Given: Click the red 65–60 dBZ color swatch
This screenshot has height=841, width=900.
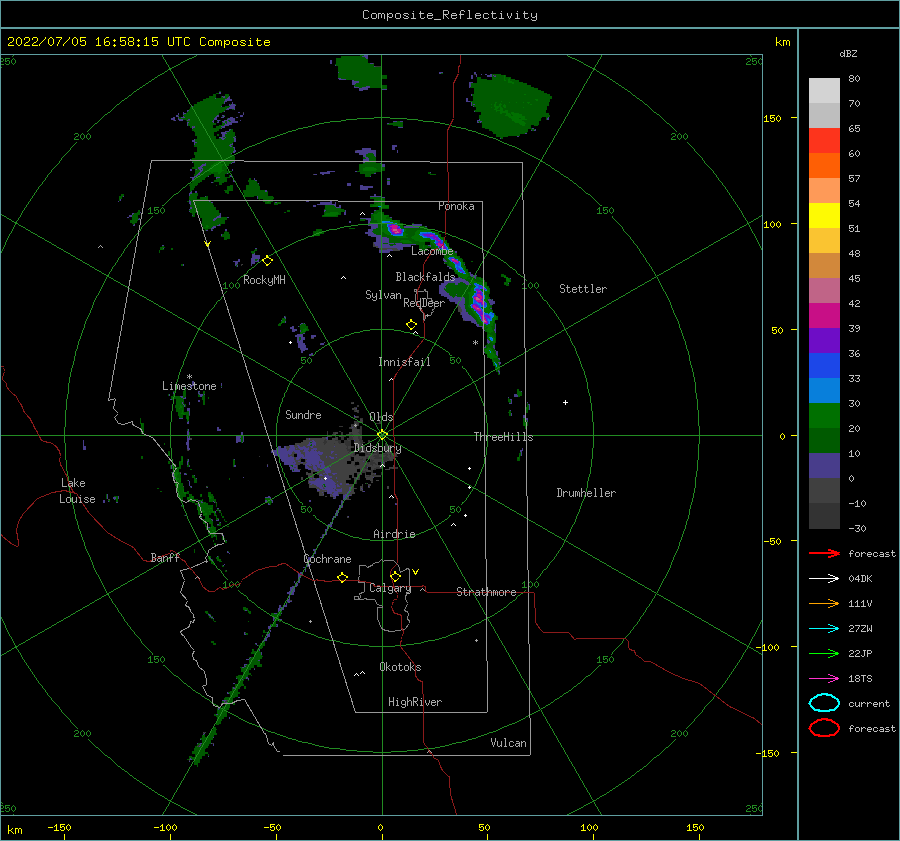Looking at the screenshot, I should [x=824, y=141].
